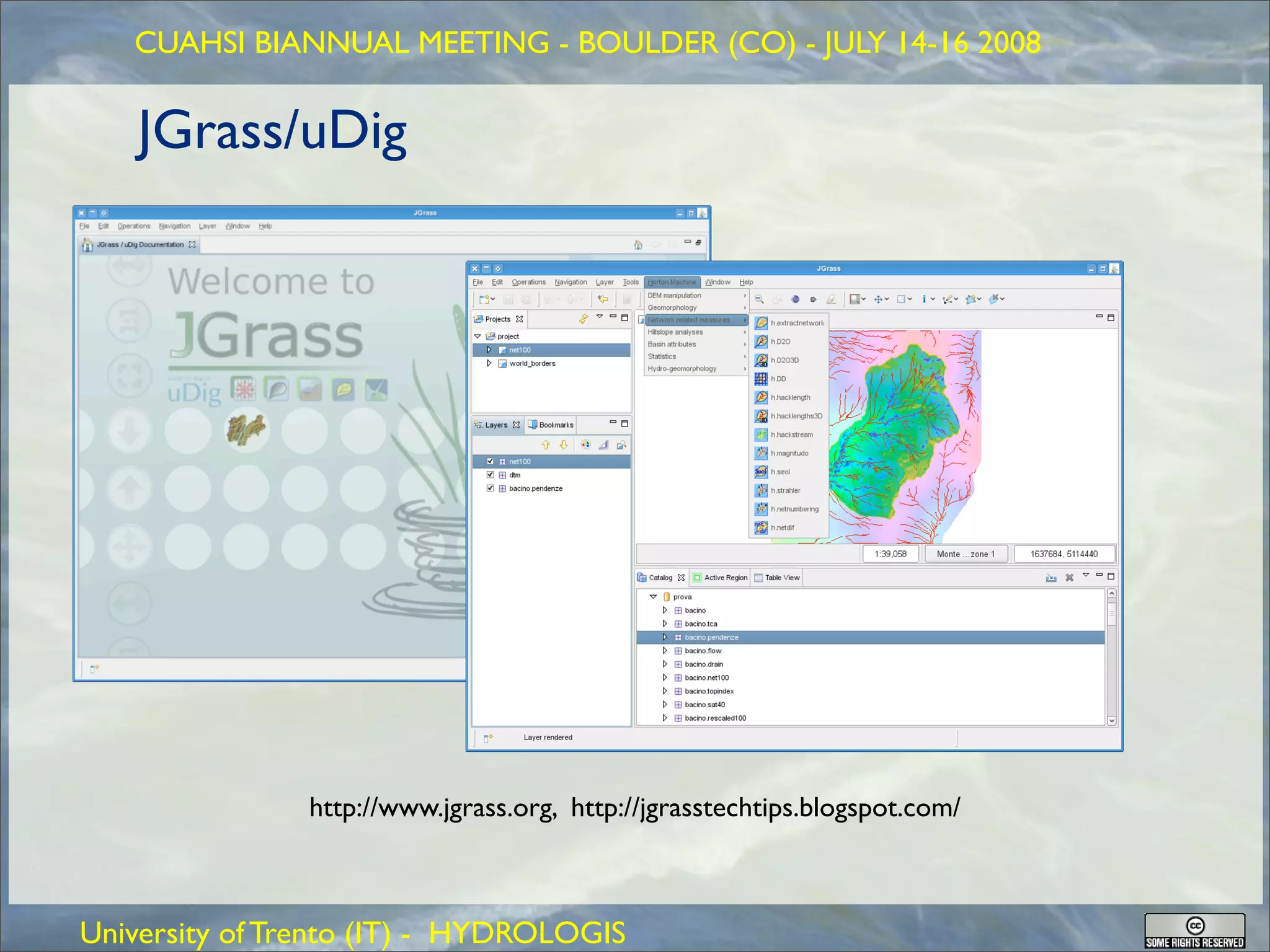Expand the net100 map node

pyautogui.click(x=489, y=350)
